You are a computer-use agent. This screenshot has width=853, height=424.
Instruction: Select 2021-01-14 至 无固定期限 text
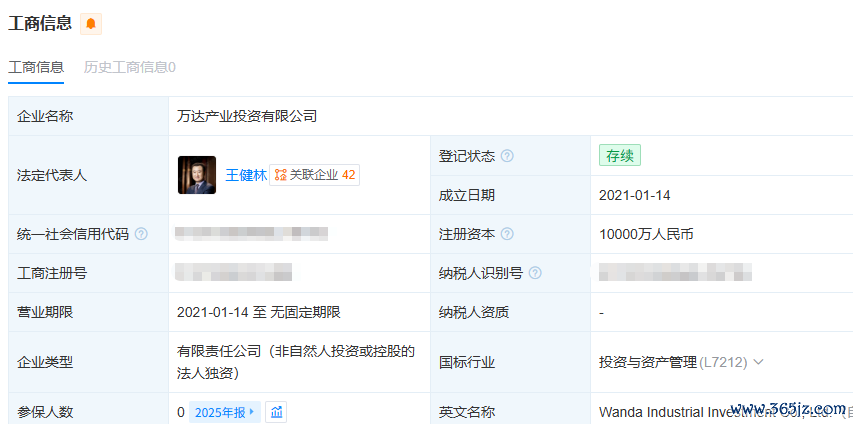[x=259, y=312]
